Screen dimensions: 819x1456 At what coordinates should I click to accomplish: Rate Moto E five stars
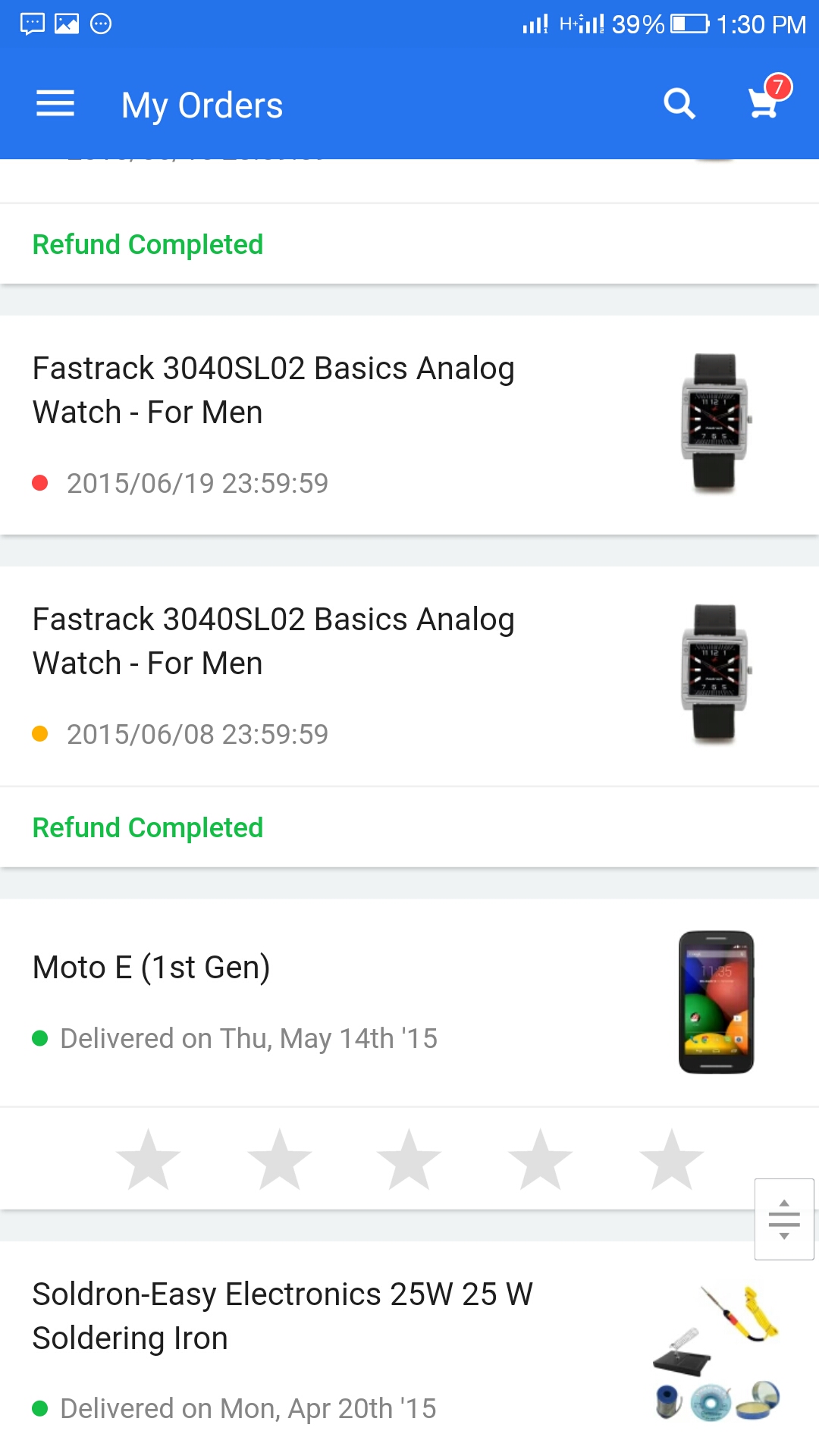click(x=672, y=1159)
